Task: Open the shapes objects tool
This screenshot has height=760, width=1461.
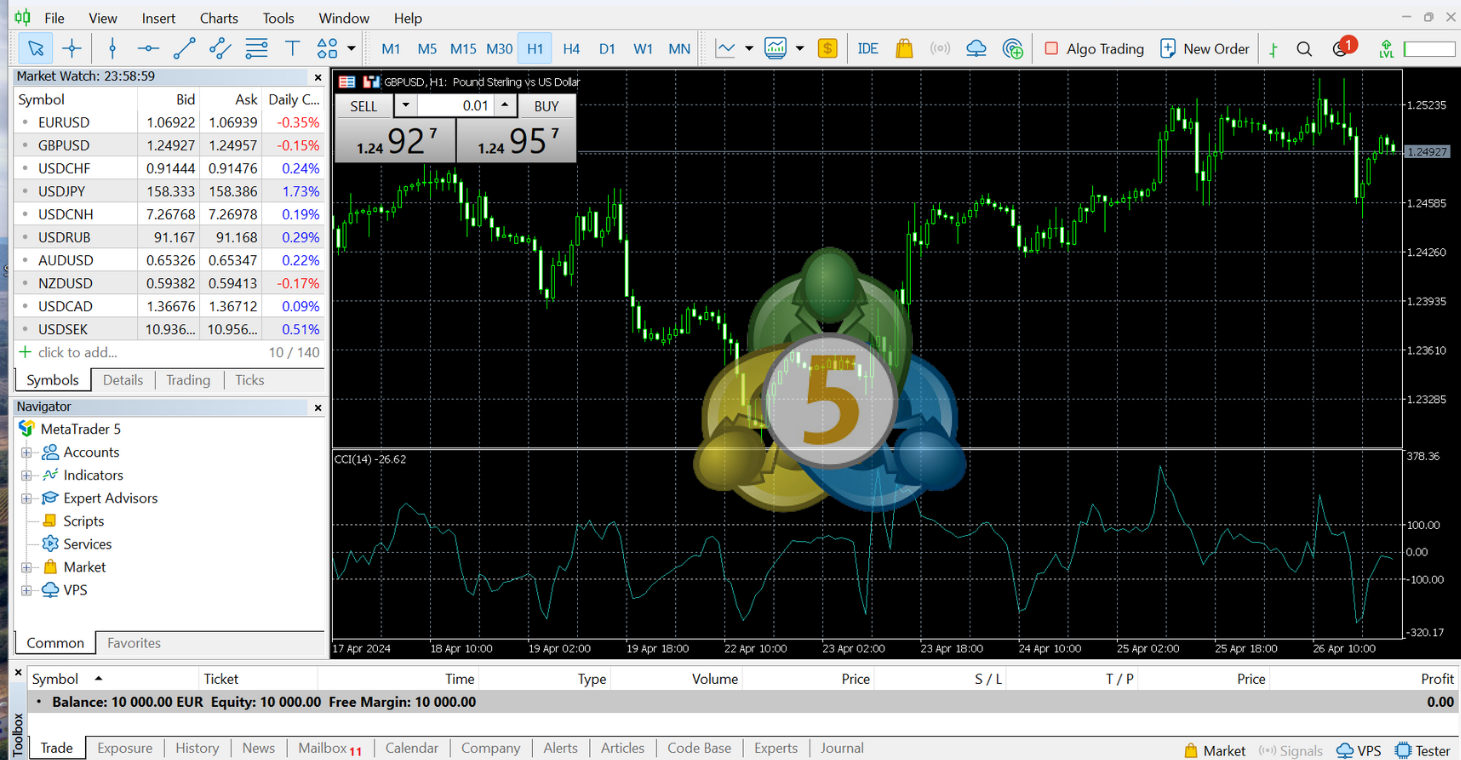Action: click(327, 48)
